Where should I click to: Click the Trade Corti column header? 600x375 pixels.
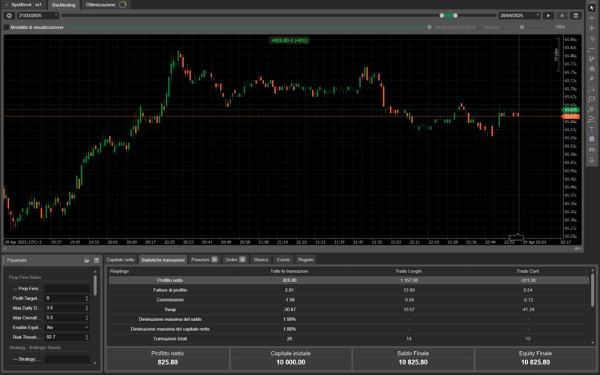(528, 271)
